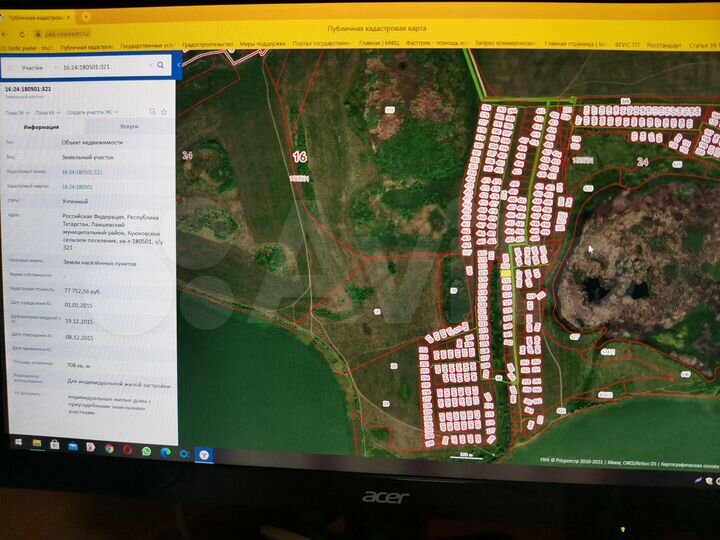The width and height of the screenshot is (720, 540).
Task: Click the cadastral number 16:24:180501:321 link
Action: tap(82, 172)
